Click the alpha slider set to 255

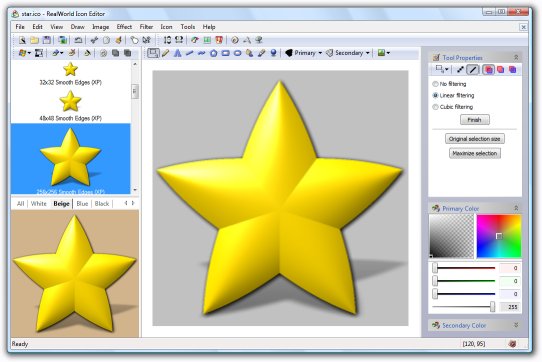pyautogui.click(x=464, y=307)
